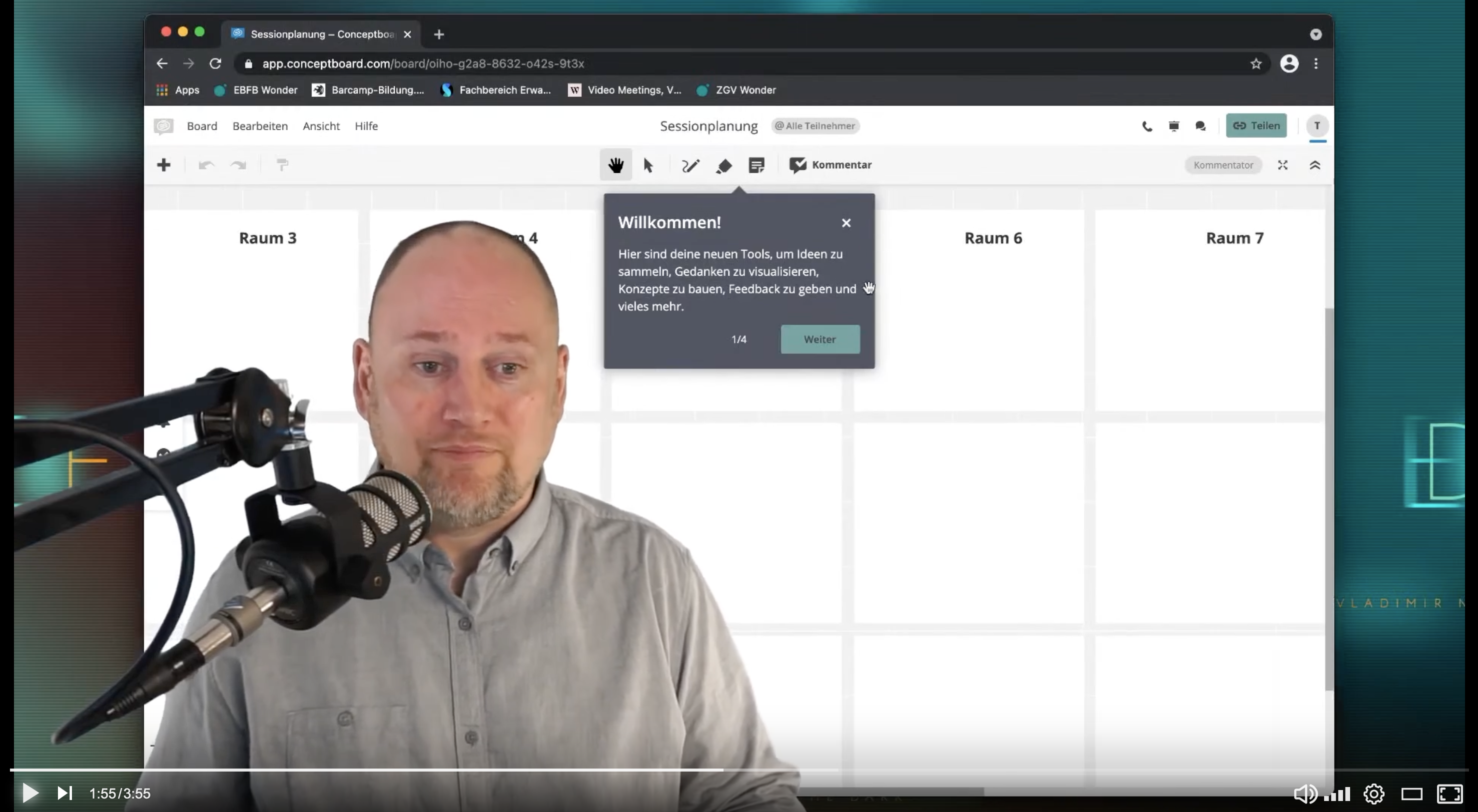Open the board chat icon
Viewport: 1478px width, 812px height.
point(1200,126)
